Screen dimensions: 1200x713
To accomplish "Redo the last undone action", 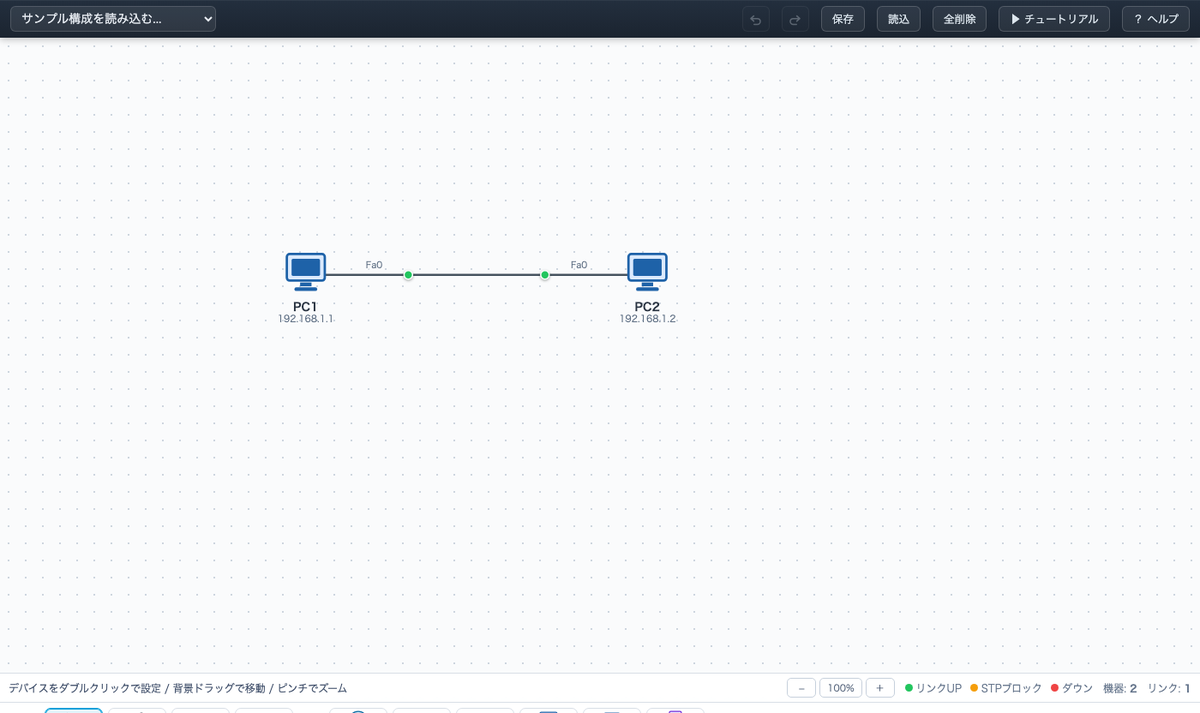I will click(795, 19).
